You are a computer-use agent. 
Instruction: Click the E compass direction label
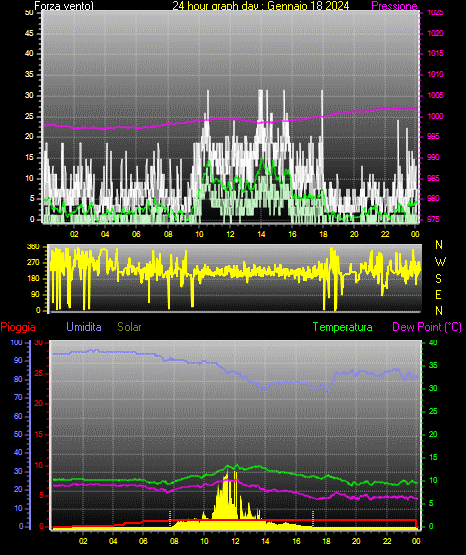click(x=438, y=295)
